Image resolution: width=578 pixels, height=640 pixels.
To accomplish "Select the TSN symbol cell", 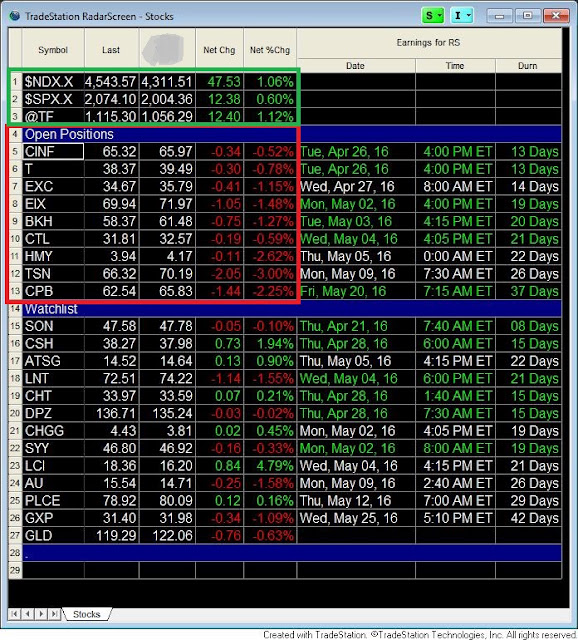I will [x=53, y=273].
